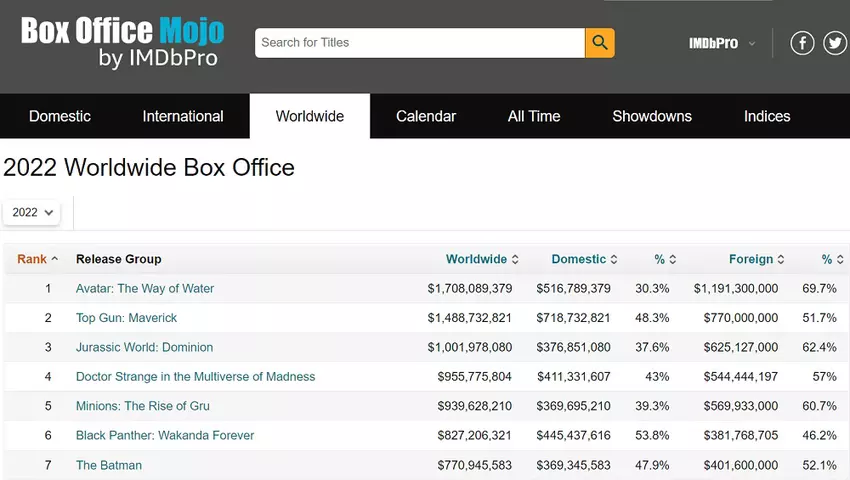This screenshot has width=850, height=480.
Task: Open the Black Panther: Wakanda Forever link
Action: click(x=165, y=435)
